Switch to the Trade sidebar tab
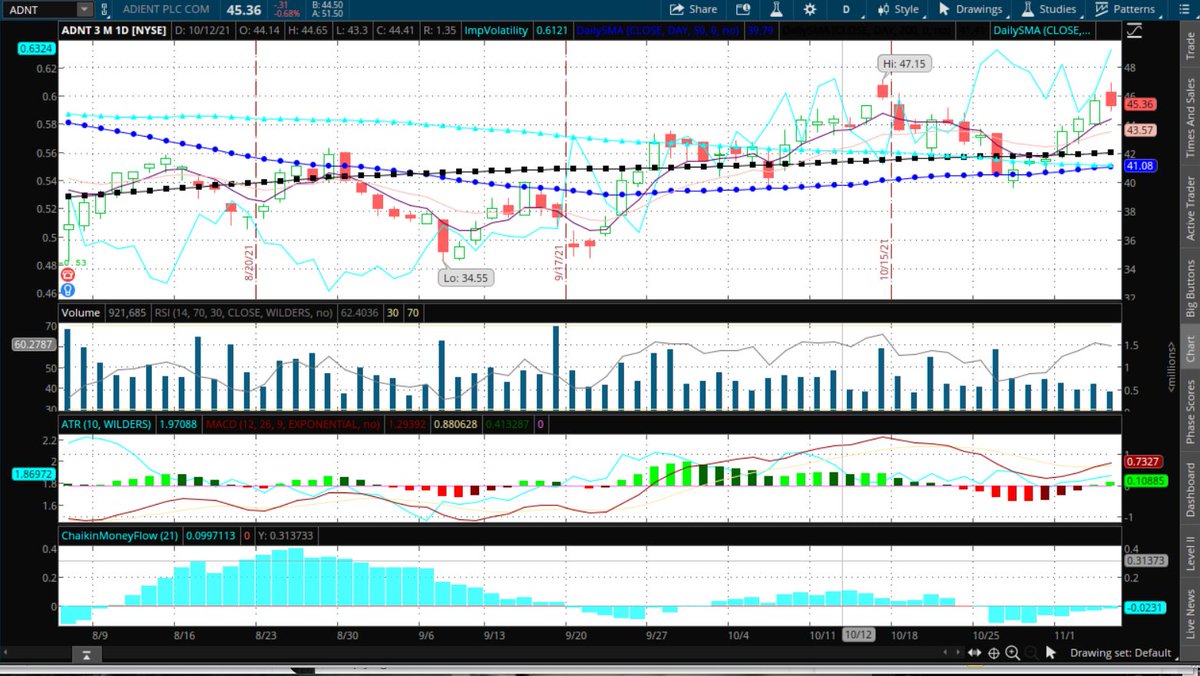 point(1190,44)
